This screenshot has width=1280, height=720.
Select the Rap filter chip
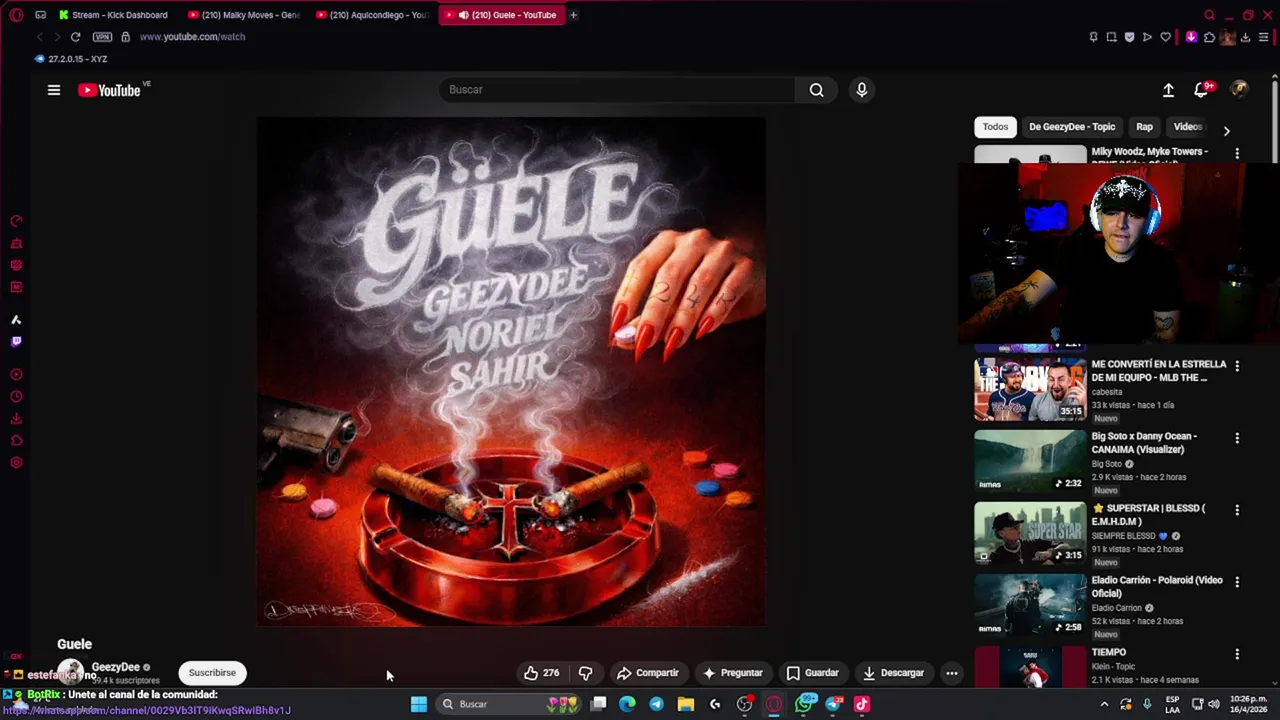[1144, 127]
